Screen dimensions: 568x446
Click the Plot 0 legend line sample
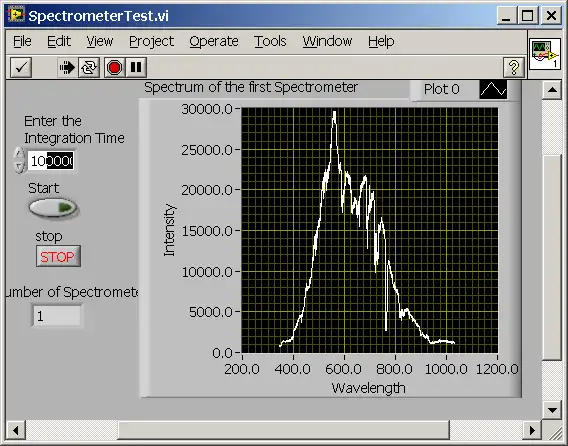click(x=493, y=89)
